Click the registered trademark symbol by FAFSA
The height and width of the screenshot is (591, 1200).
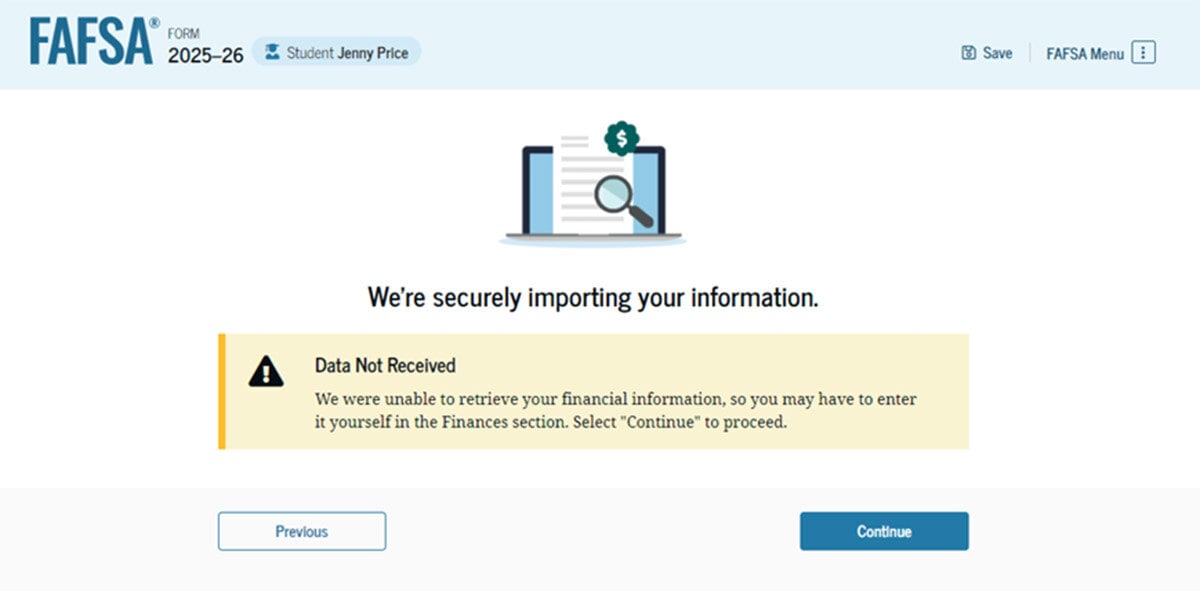tap(154, 22)
